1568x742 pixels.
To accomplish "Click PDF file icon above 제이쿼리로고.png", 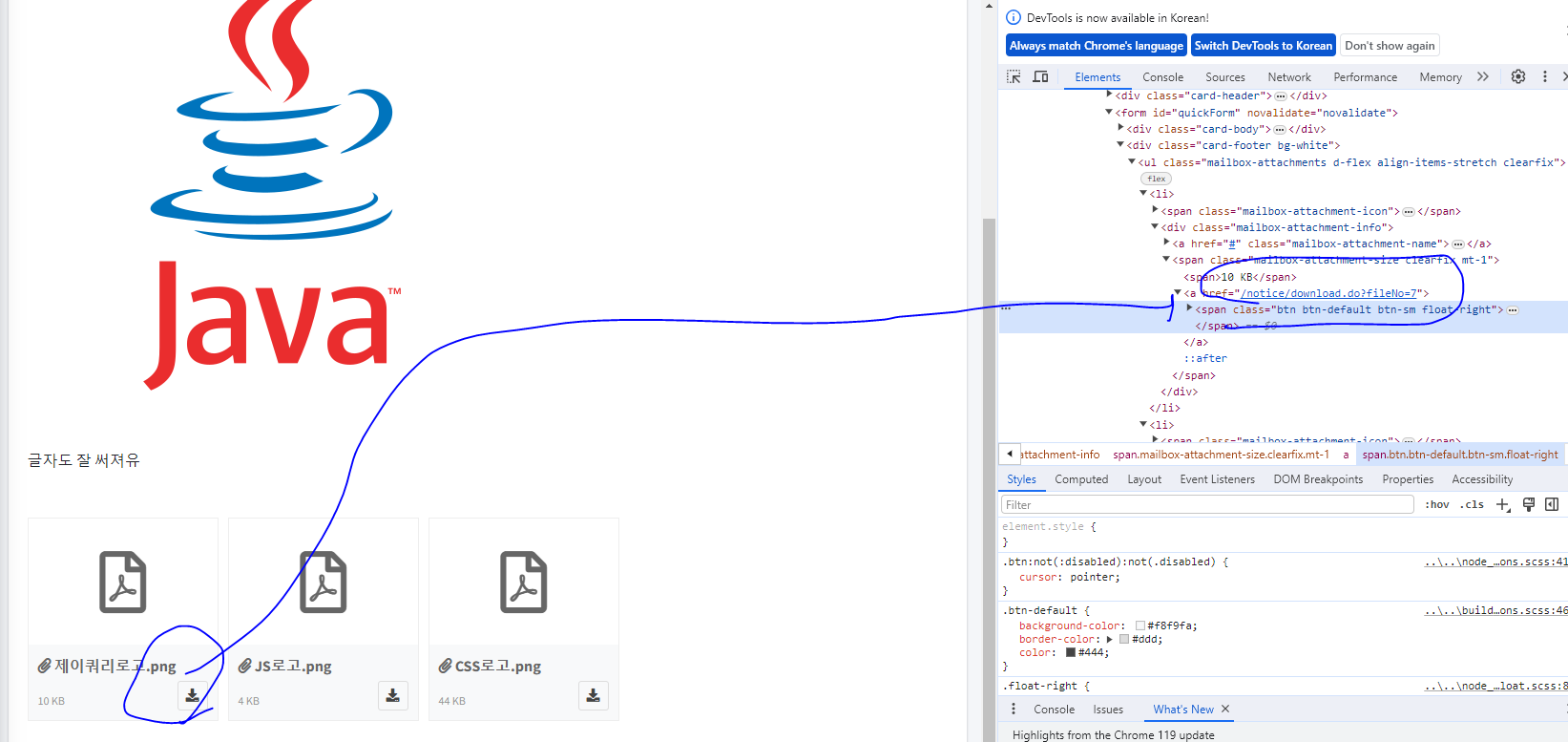I will 123,582.
